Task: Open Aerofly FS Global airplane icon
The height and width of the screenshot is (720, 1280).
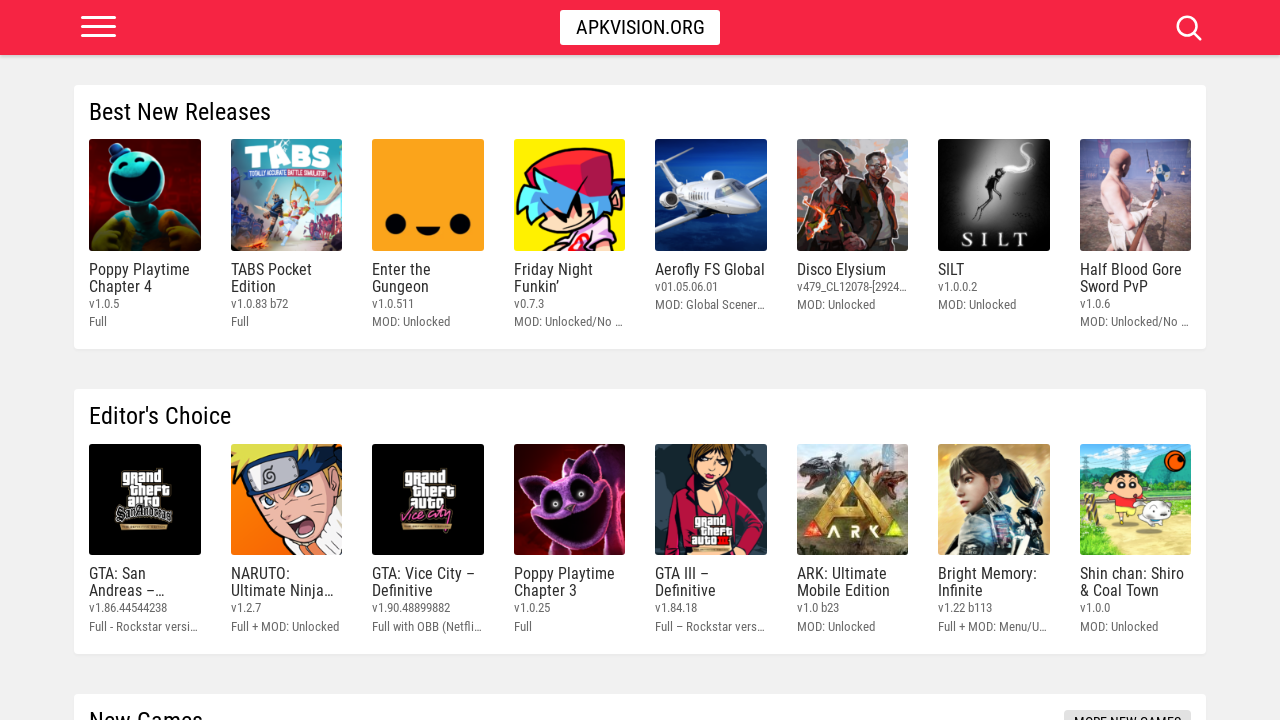Action: tap(711, 195)
